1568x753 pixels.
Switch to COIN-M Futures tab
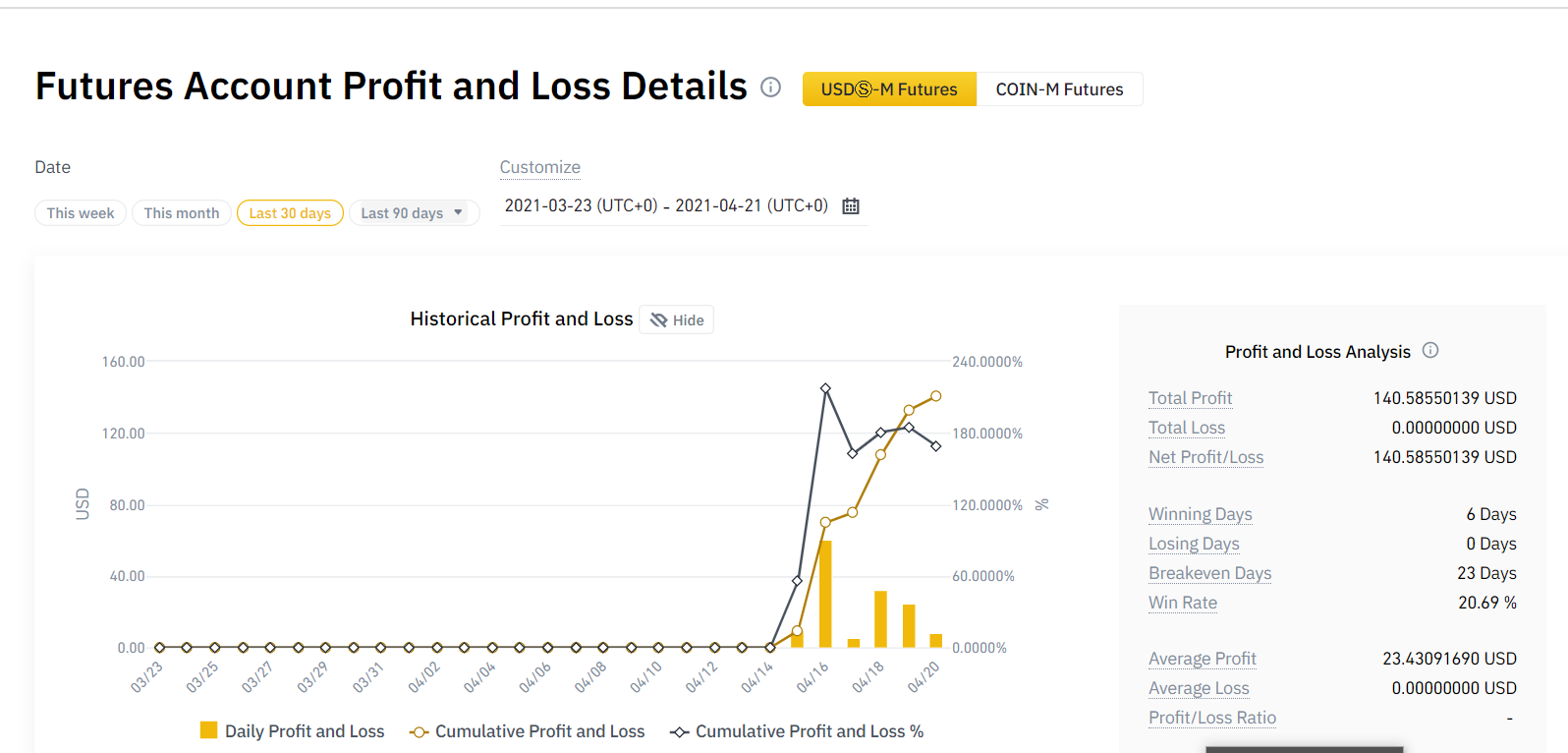point(1059,89)
